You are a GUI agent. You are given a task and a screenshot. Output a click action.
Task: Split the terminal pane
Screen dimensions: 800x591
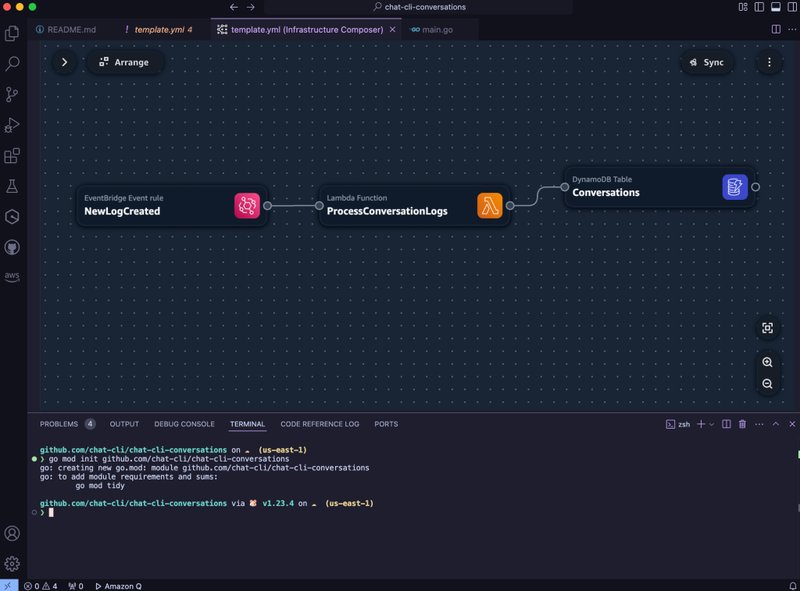tap(726, 424)
